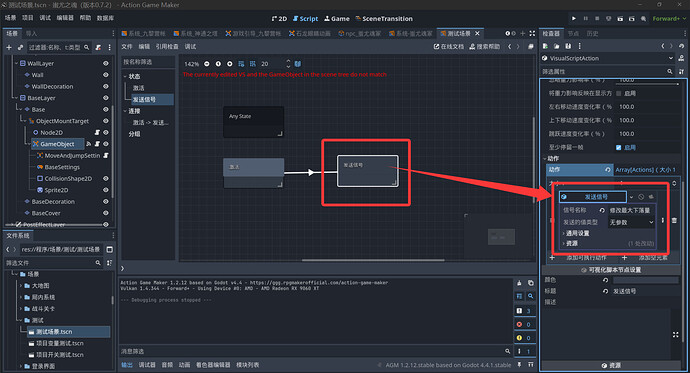The width and height of the screenshot is (690, 373).
Task: Zoom out the visual script graph
Action: point(206,64)
